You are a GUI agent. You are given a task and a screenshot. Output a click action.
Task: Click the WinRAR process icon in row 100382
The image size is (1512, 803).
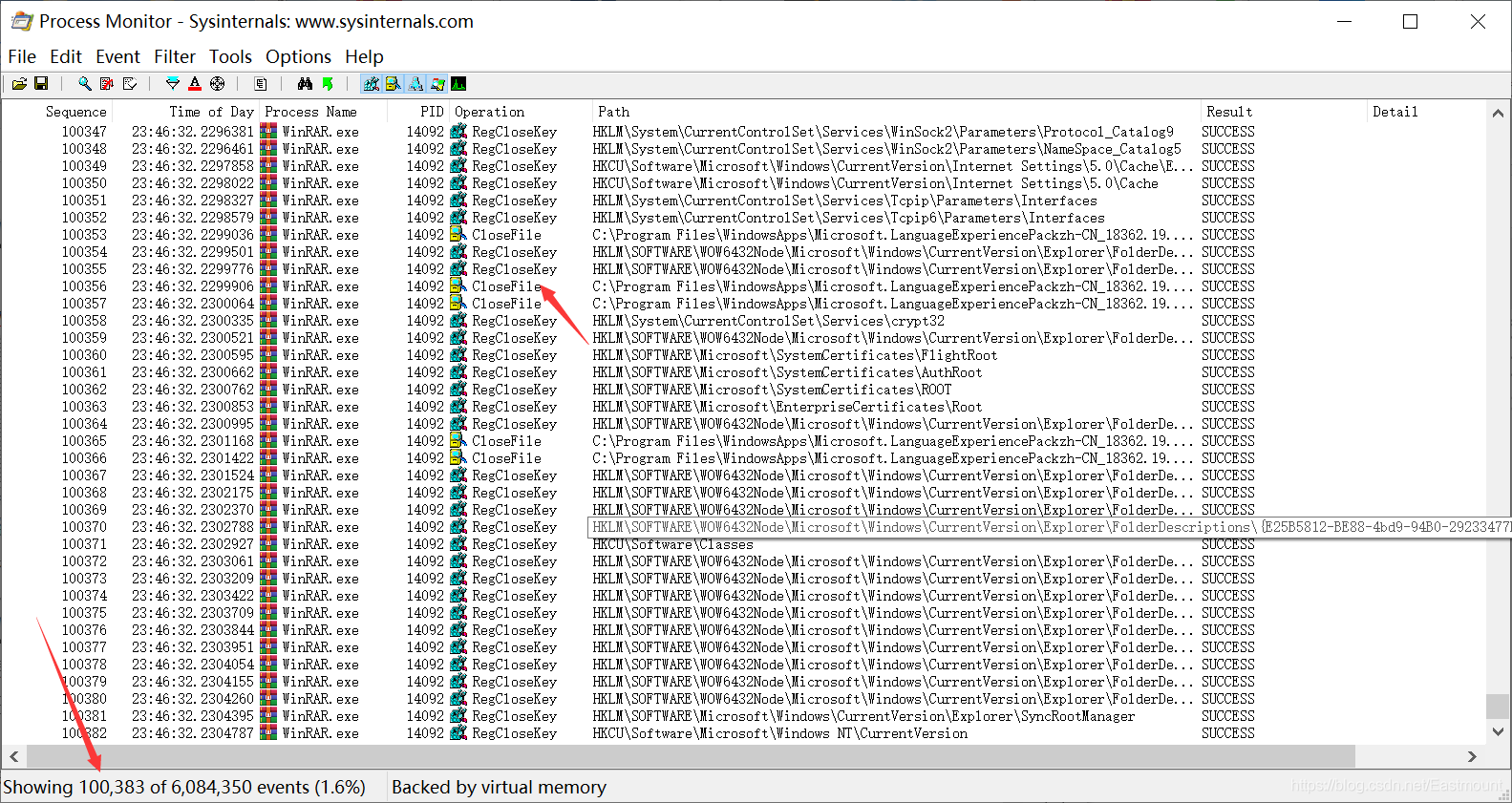[268, 733]
